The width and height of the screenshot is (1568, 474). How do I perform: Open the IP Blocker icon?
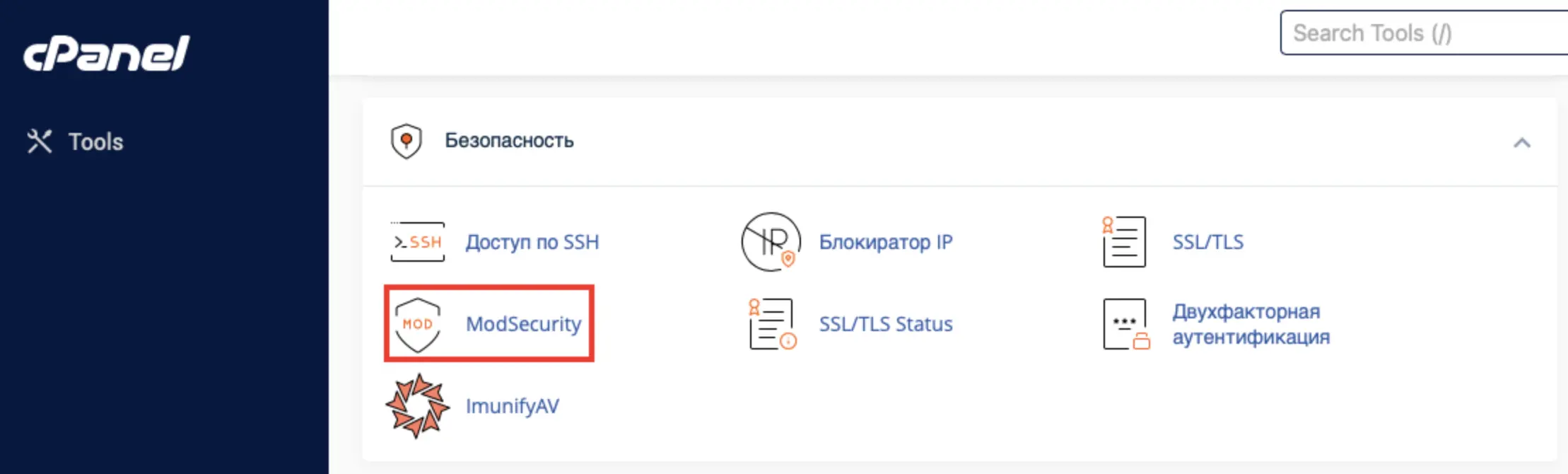point(771,242)
